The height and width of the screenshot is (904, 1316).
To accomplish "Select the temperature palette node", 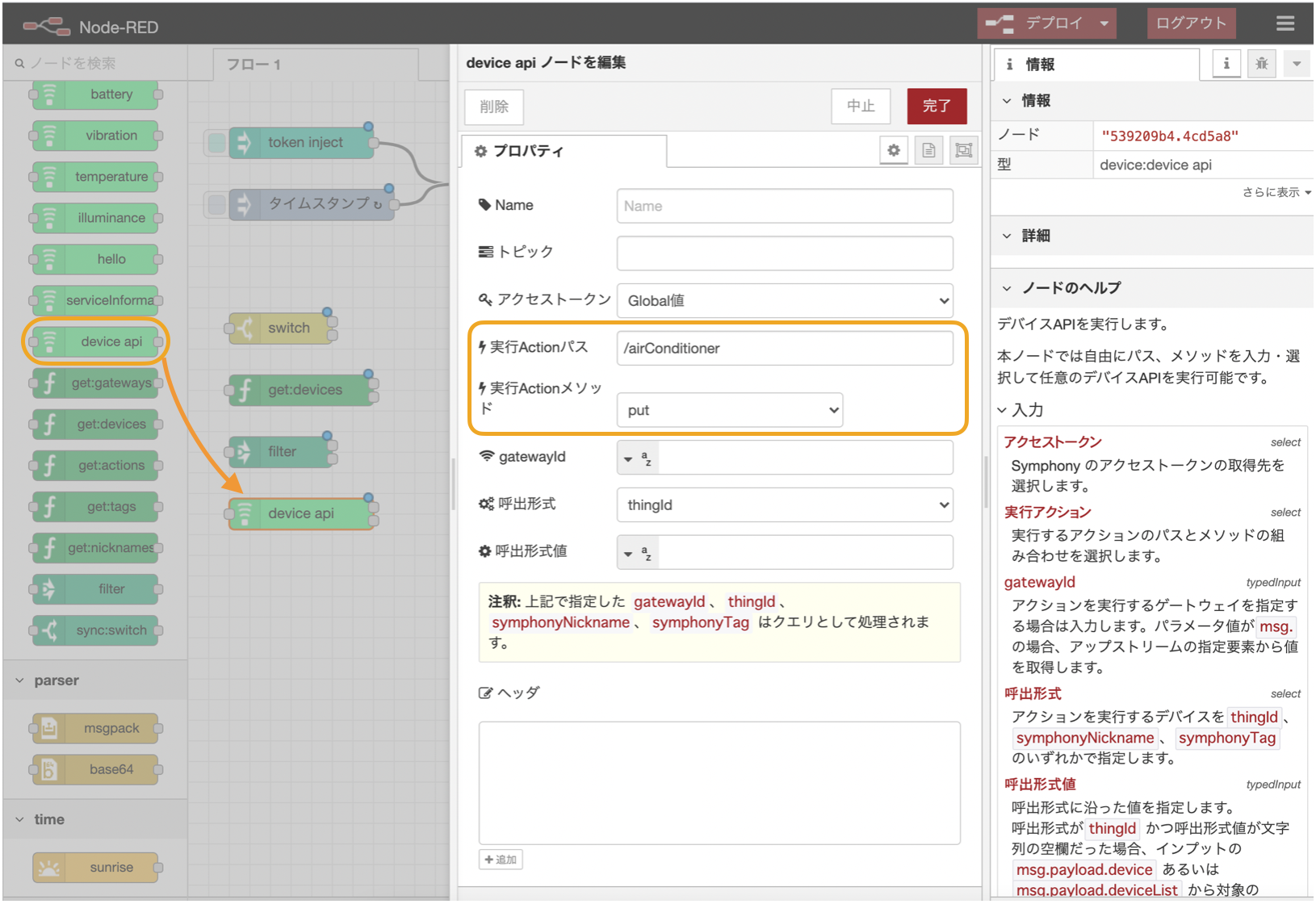I will pyautogui.click(x=95, y=177).
